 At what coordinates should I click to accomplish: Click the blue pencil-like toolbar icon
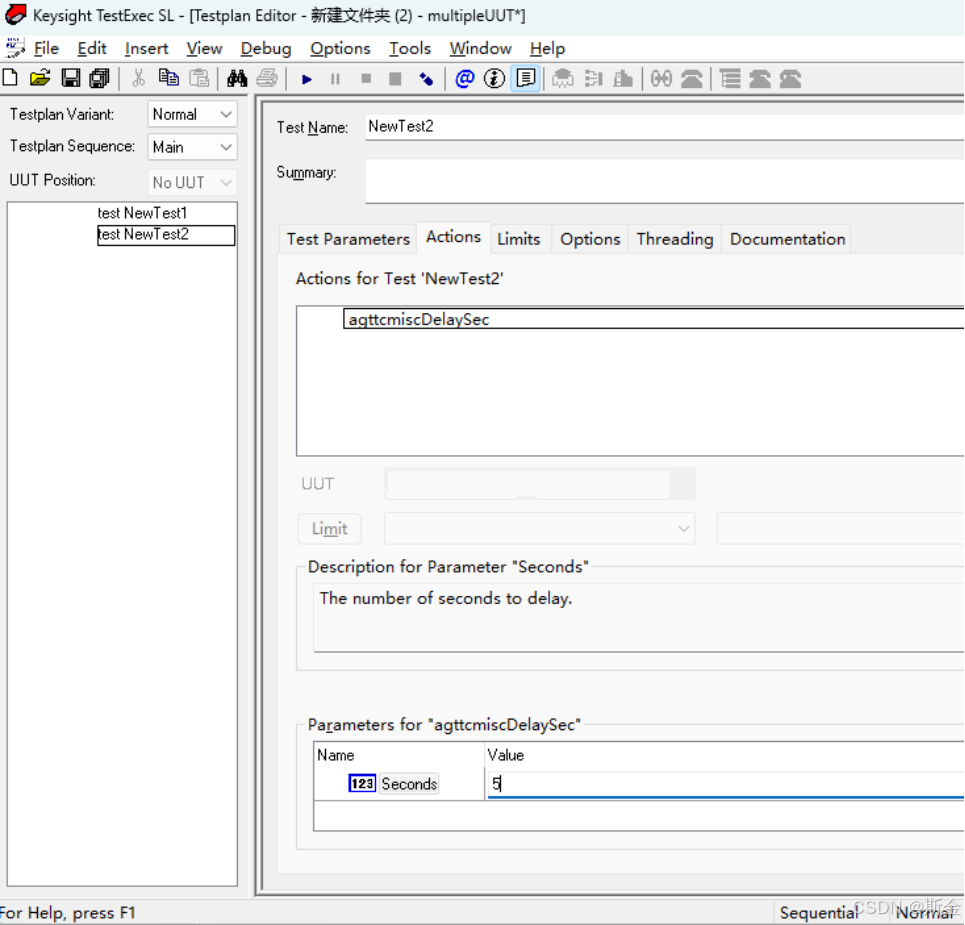pyautogui.click(x=426, y=79)
